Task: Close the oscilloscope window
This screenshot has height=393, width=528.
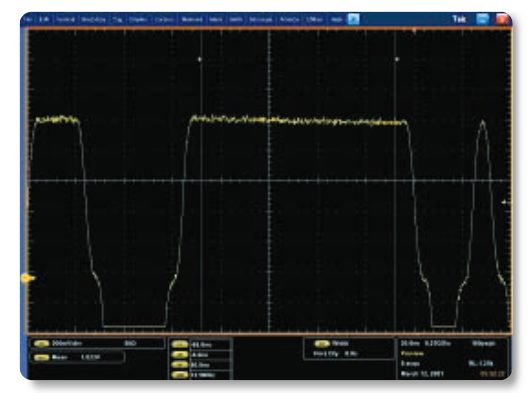Action: [502, 19]
